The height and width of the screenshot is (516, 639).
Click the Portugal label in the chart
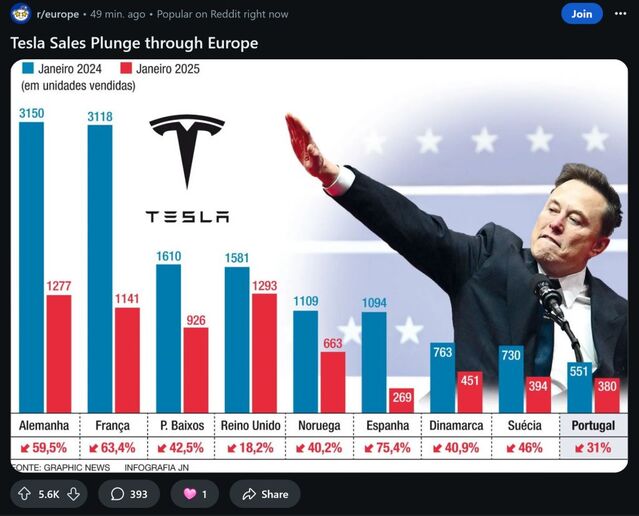coord(593,426)
